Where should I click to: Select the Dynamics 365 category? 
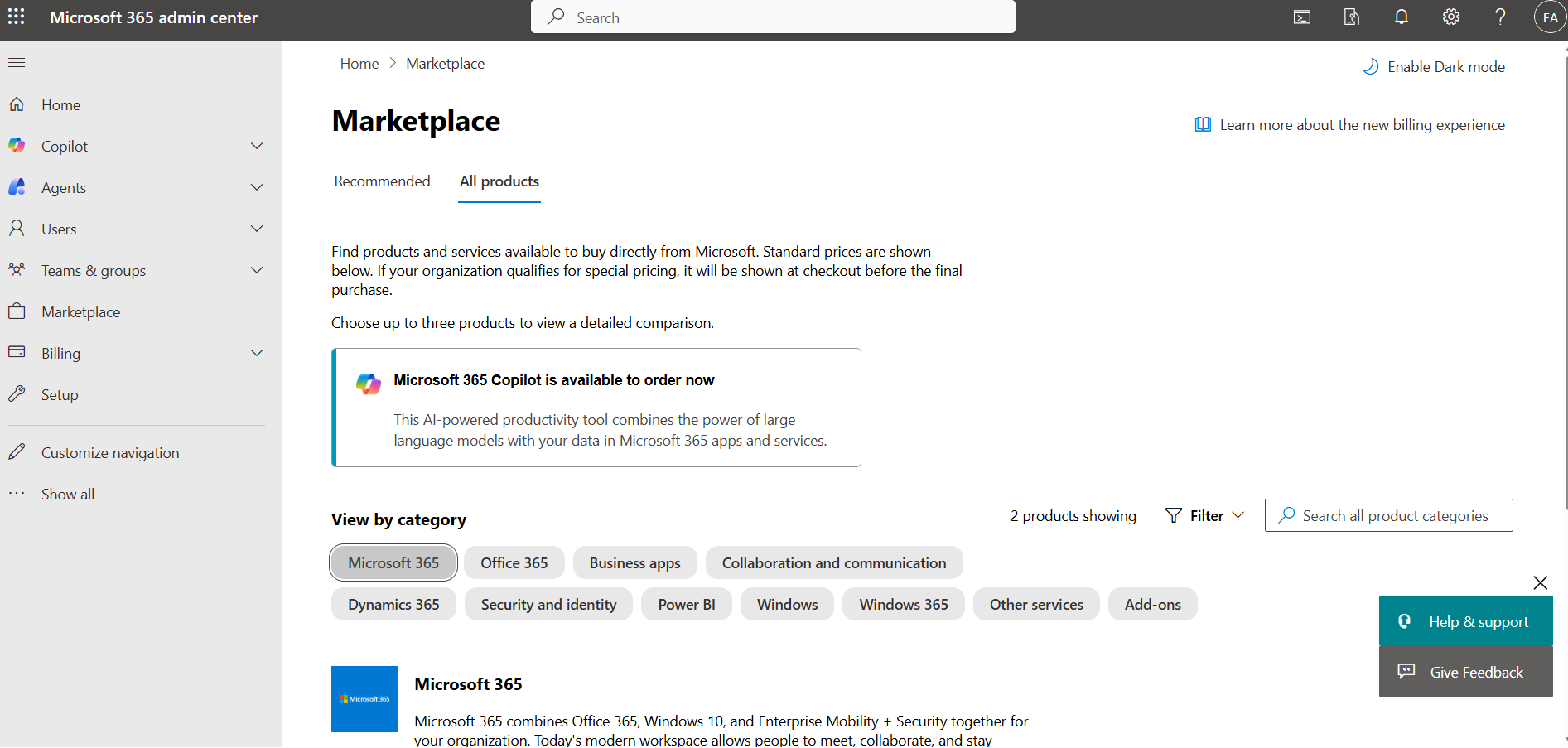tap(393, 604)
